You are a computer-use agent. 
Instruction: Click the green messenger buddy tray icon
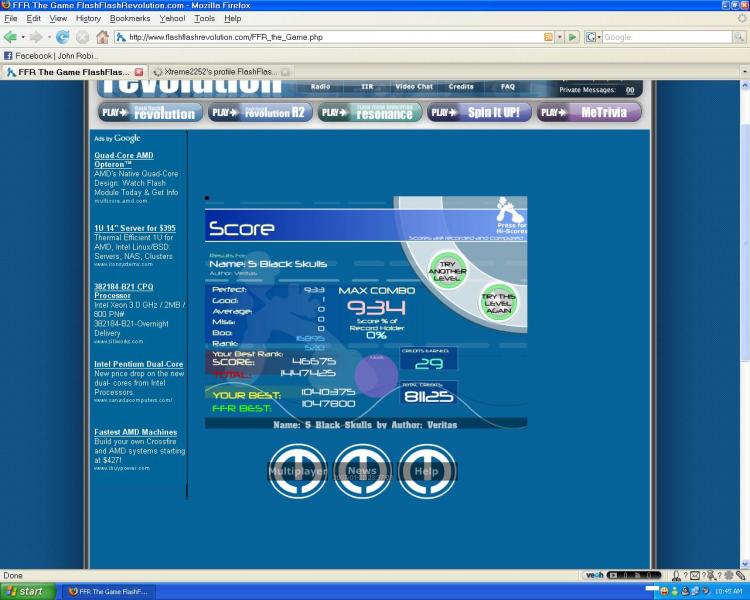674,591
